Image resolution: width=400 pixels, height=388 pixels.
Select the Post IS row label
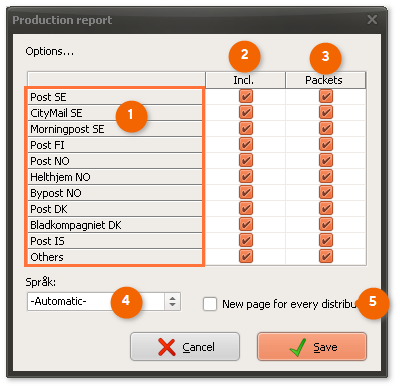click(115, 241)
